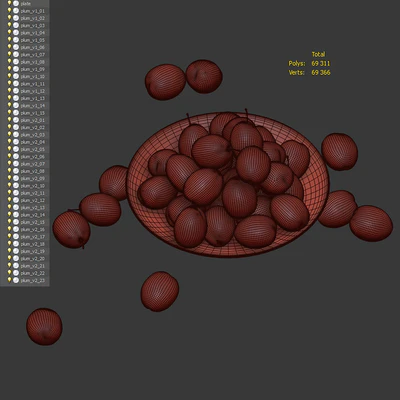Hide plum_v1_13 via its lightbulb icon
Viewport: 400px width, 400px height.
[x=9, y=98]
